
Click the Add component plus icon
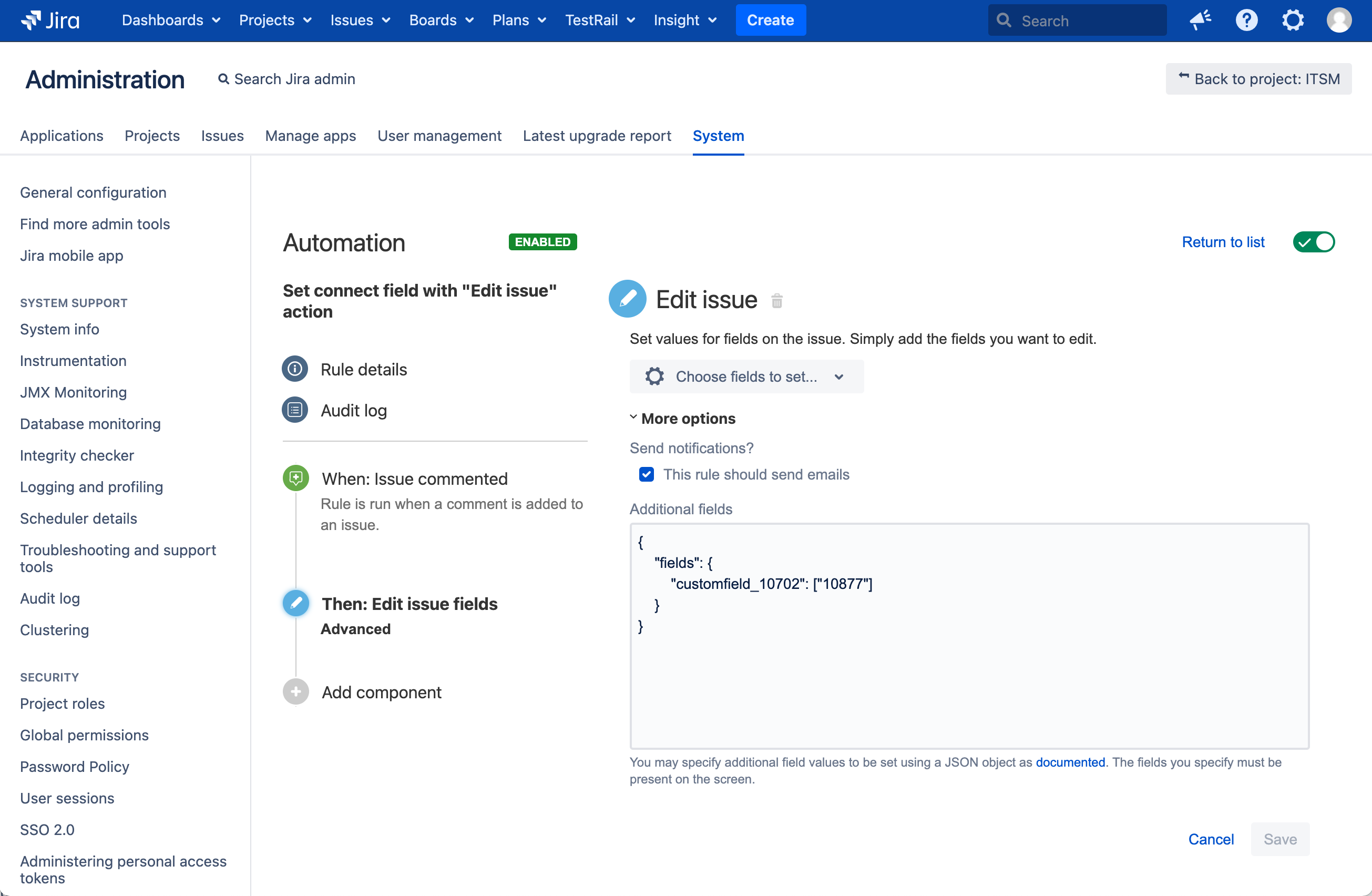[296, 692]
